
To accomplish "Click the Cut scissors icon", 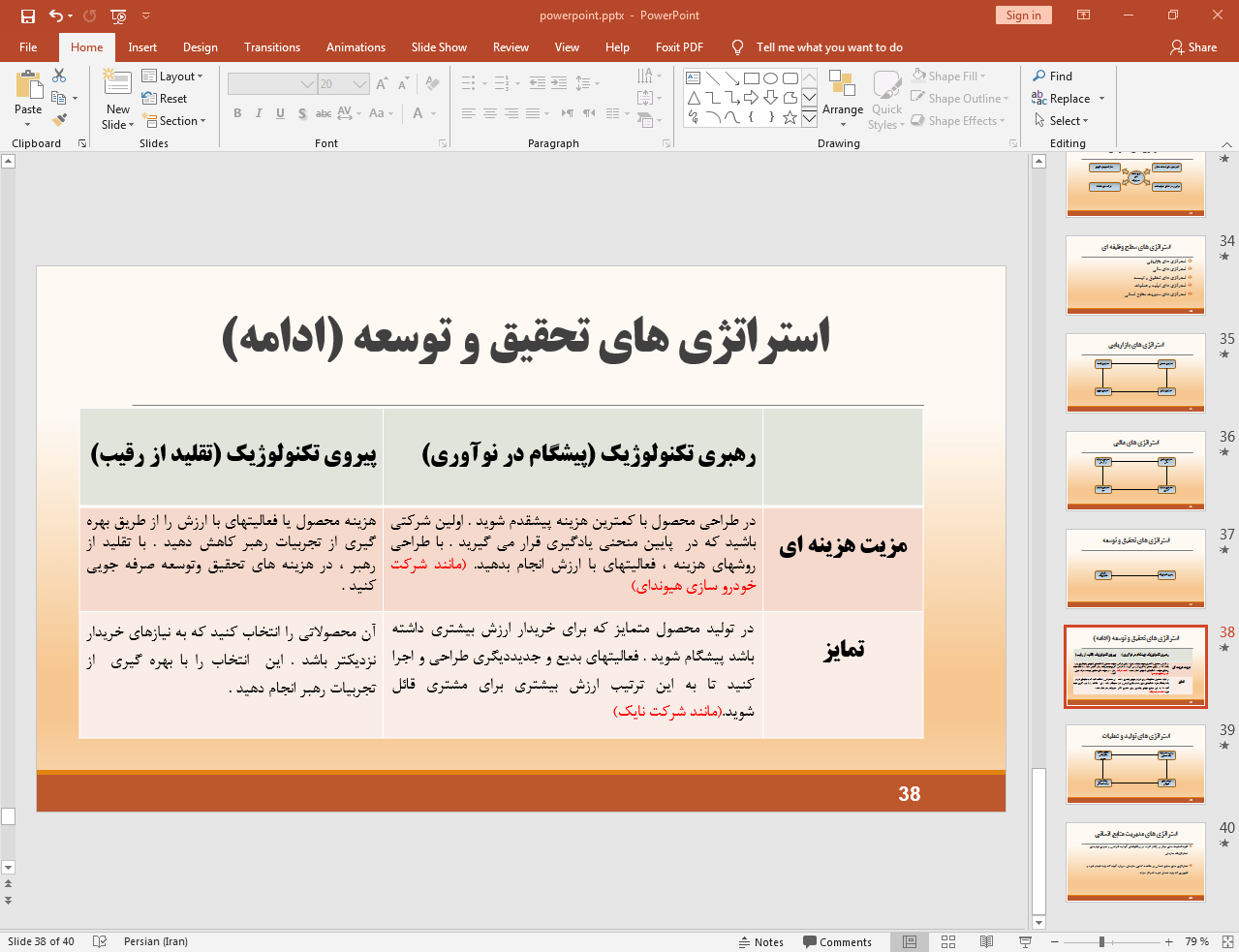I will click(59, 76).
